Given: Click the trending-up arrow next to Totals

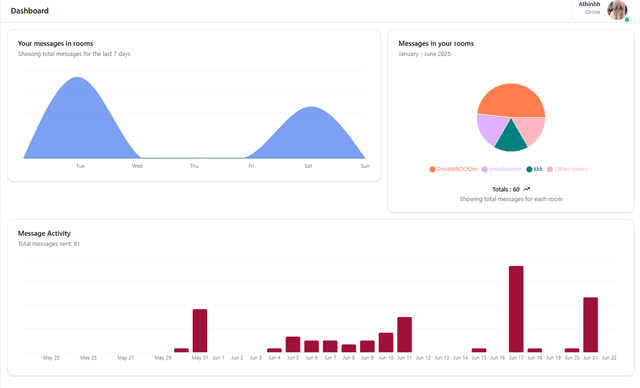Looking at the screenshot, I should click(527, 189).
